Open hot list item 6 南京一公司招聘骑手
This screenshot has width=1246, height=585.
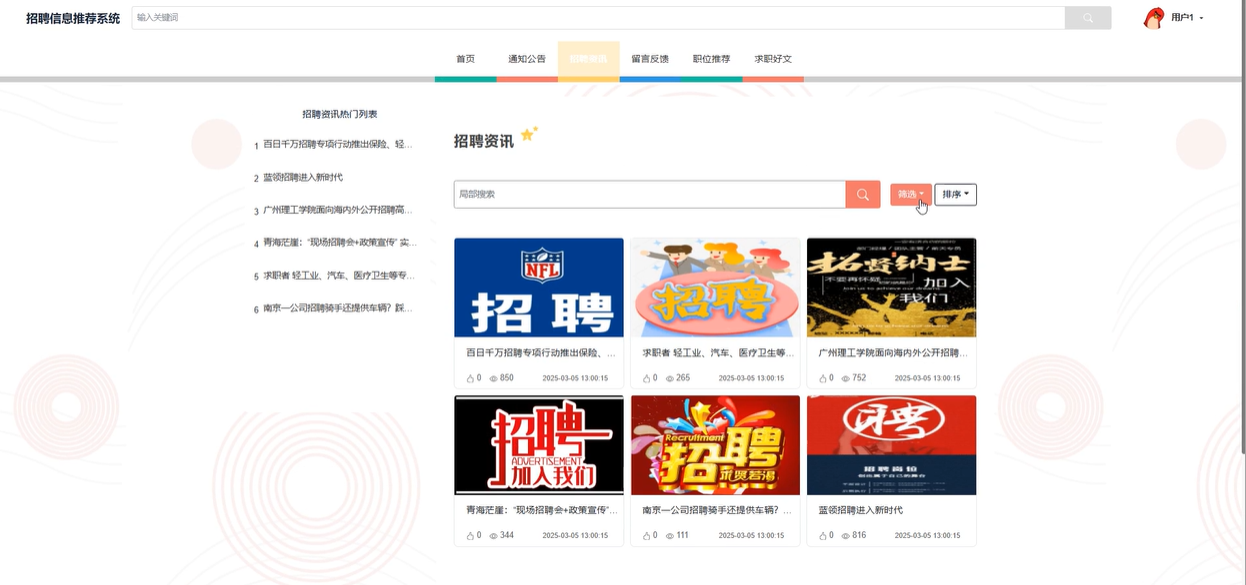(x=338, y=309)
